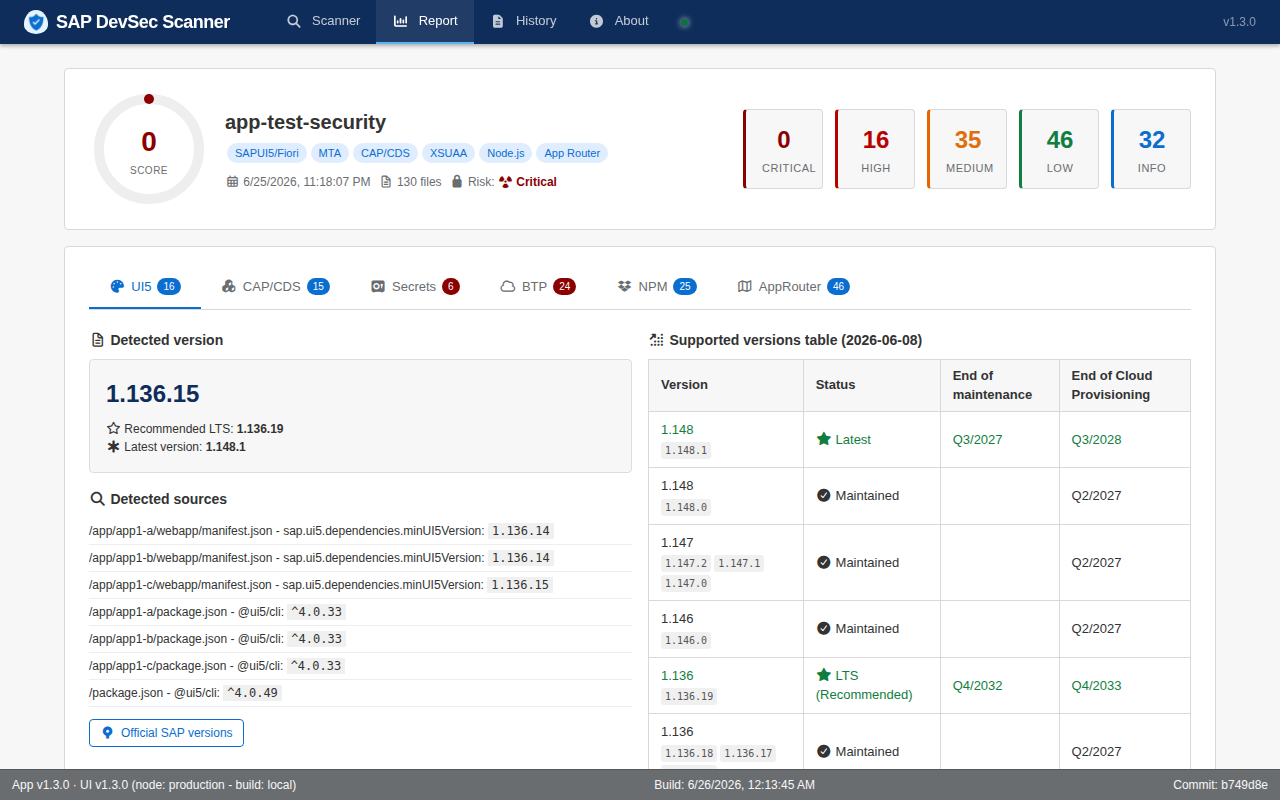Screen dimensions: 1280x800
Task: Click the v1.3.0 version label
Action: click(x=1239, y=21)
